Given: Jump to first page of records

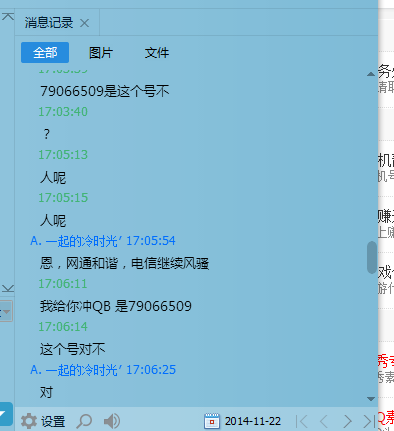Looking at the screenshot, I should tap(302, 421).
